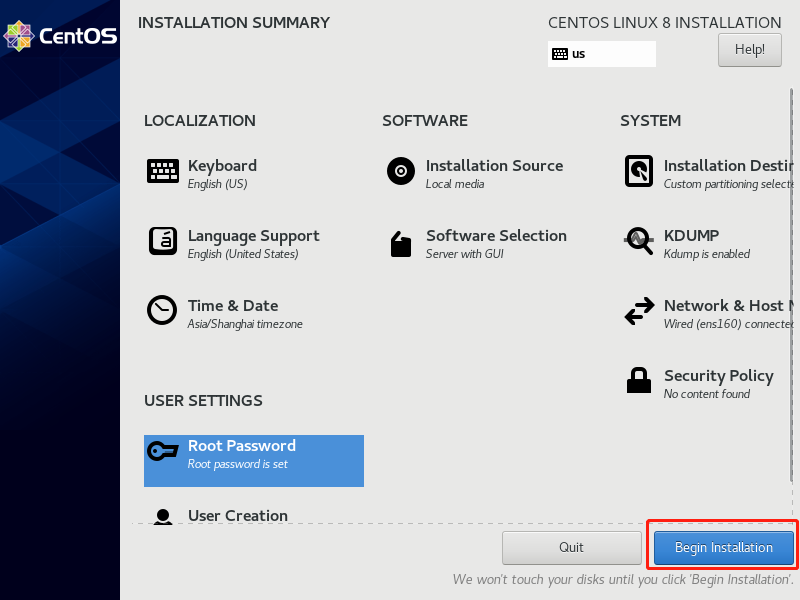Click Begin Installation button
This screenshot has width=800, height=600.
pyautogui.click(x=723, y=548)
